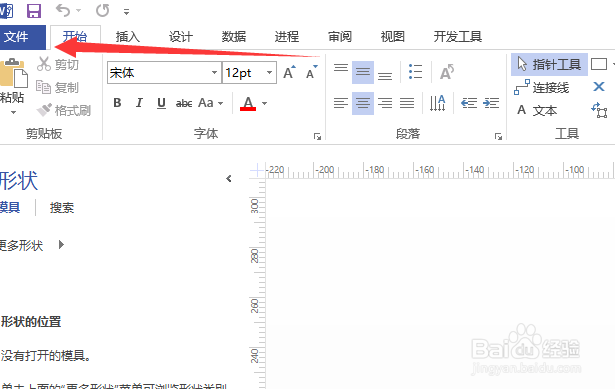615x389 pixels.
Task: Collapse the 形状 (Shapes) pane arrow
Action: (229, 179)
